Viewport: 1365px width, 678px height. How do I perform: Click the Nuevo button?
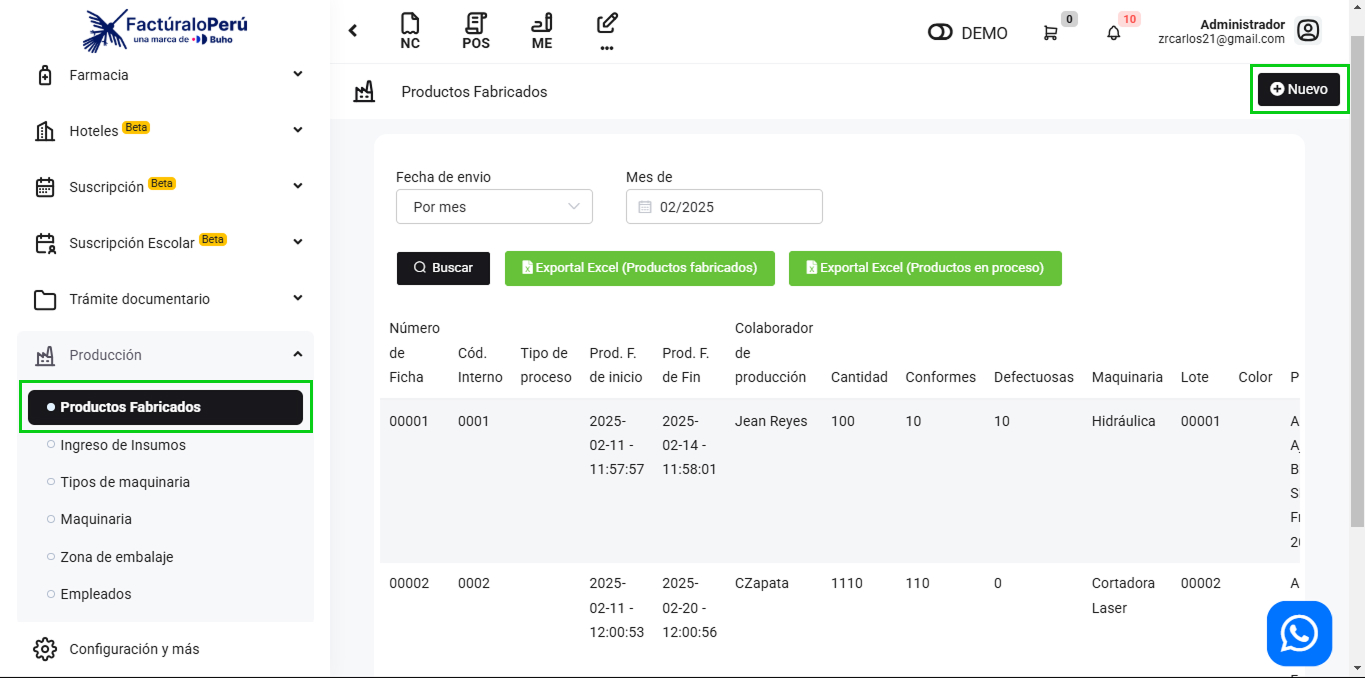(1298, 89)
